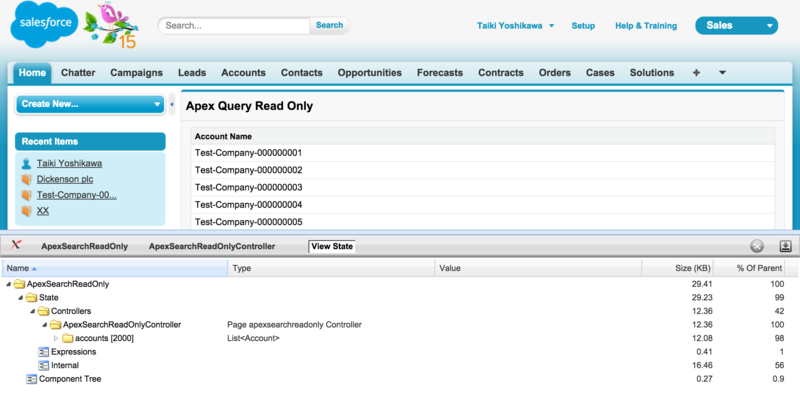
Task: Open the Leads tab
Action: pyautogui.click(x=192, y=73)
